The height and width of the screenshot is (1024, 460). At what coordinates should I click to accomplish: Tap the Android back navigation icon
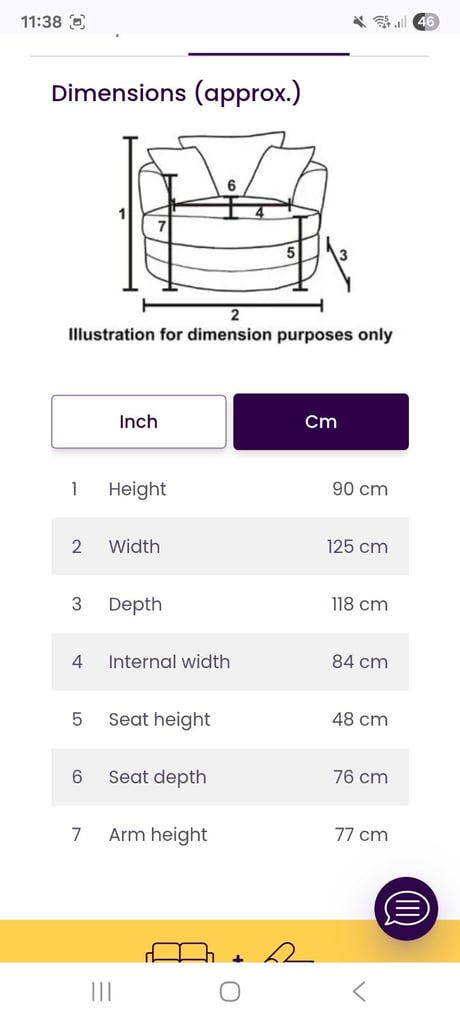359,991
